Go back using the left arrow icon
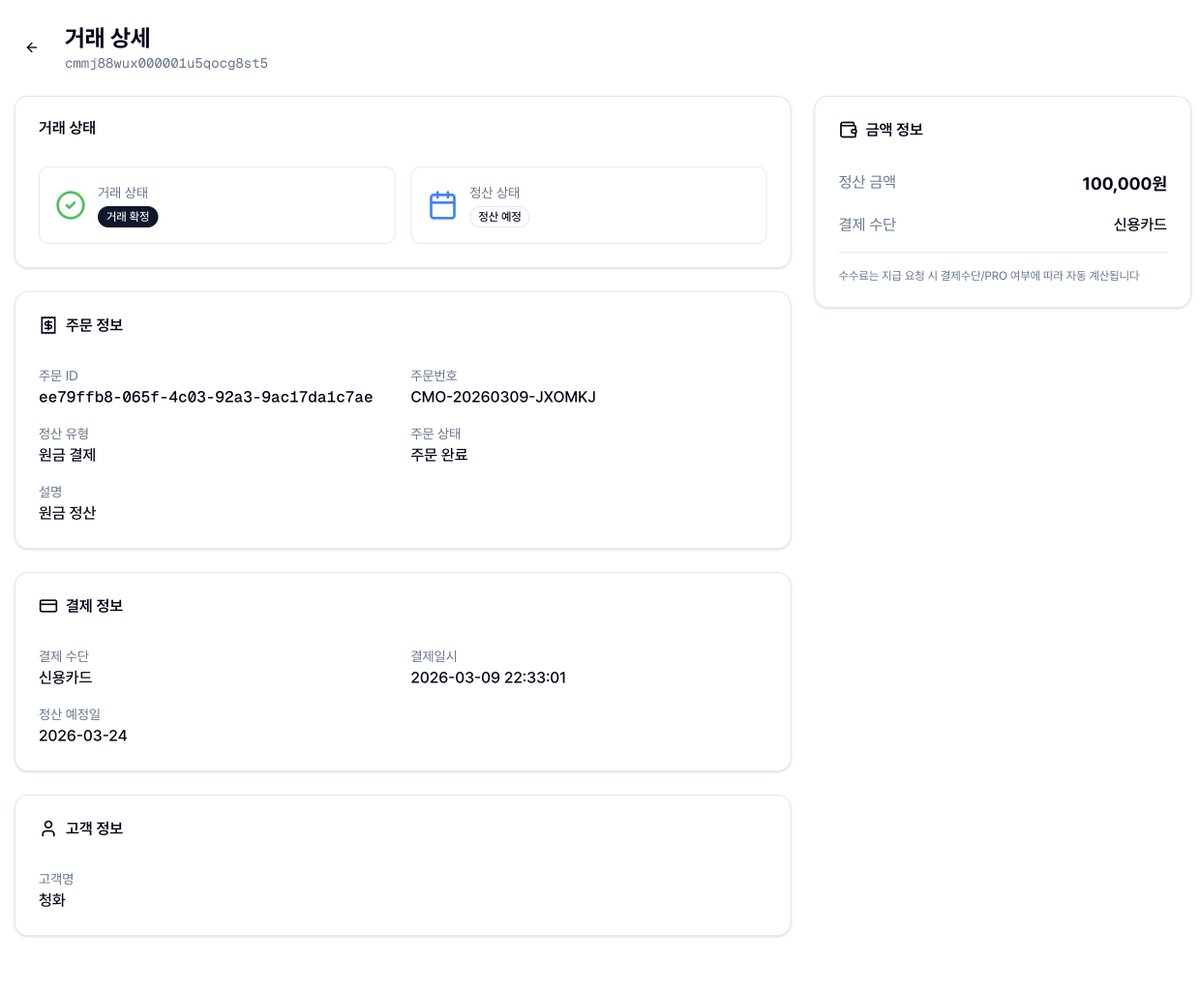1200x996 pixels. coord(32,48)
